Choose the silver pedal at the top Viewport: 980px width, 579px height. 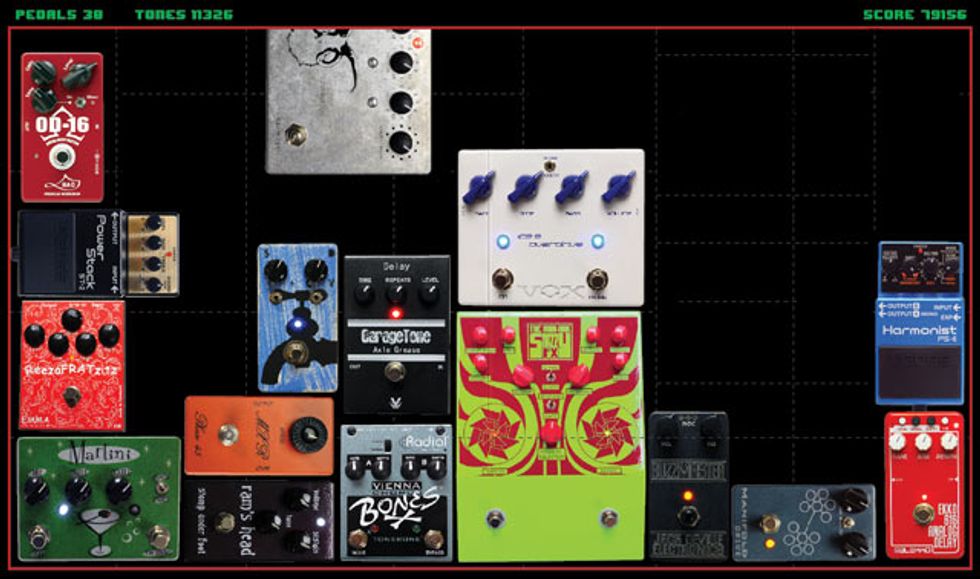[x=347, y=100]
